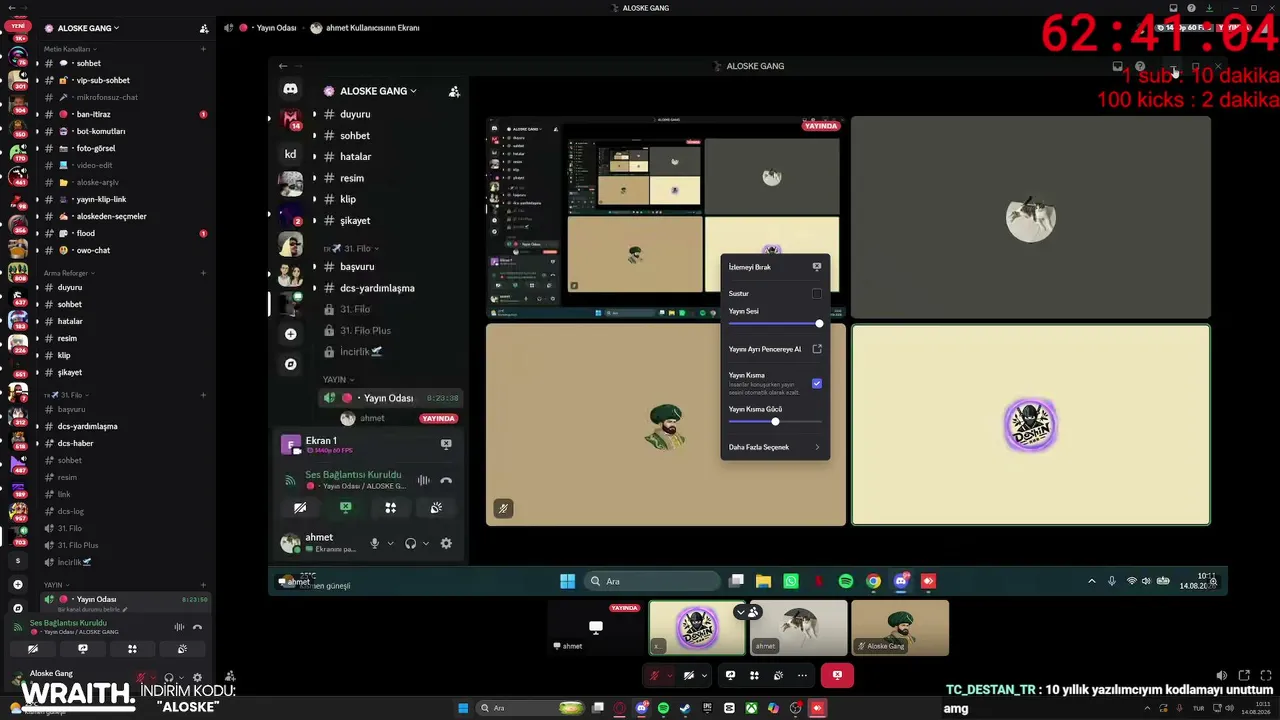
Task: Open activities from bottom call controls
Action: pos(755,675)
